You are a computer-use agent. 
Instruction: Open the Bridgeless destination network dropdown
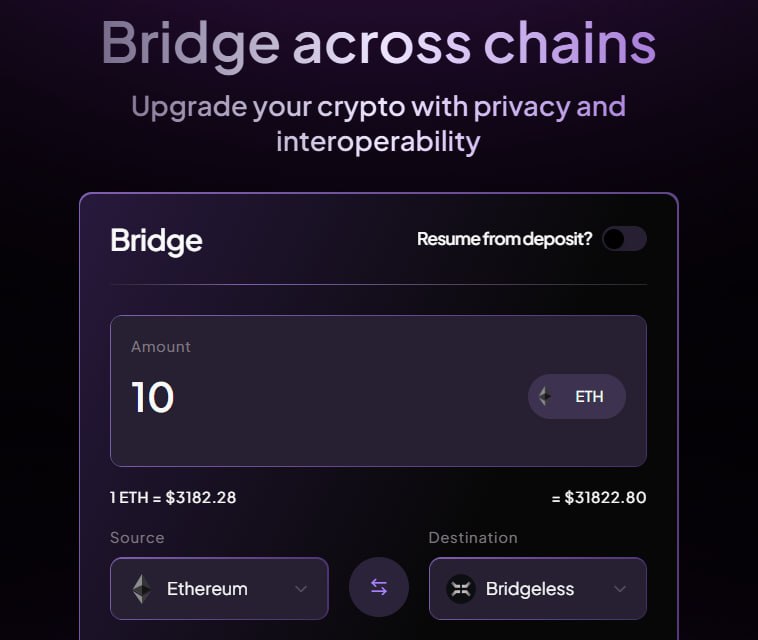[537, 588]
